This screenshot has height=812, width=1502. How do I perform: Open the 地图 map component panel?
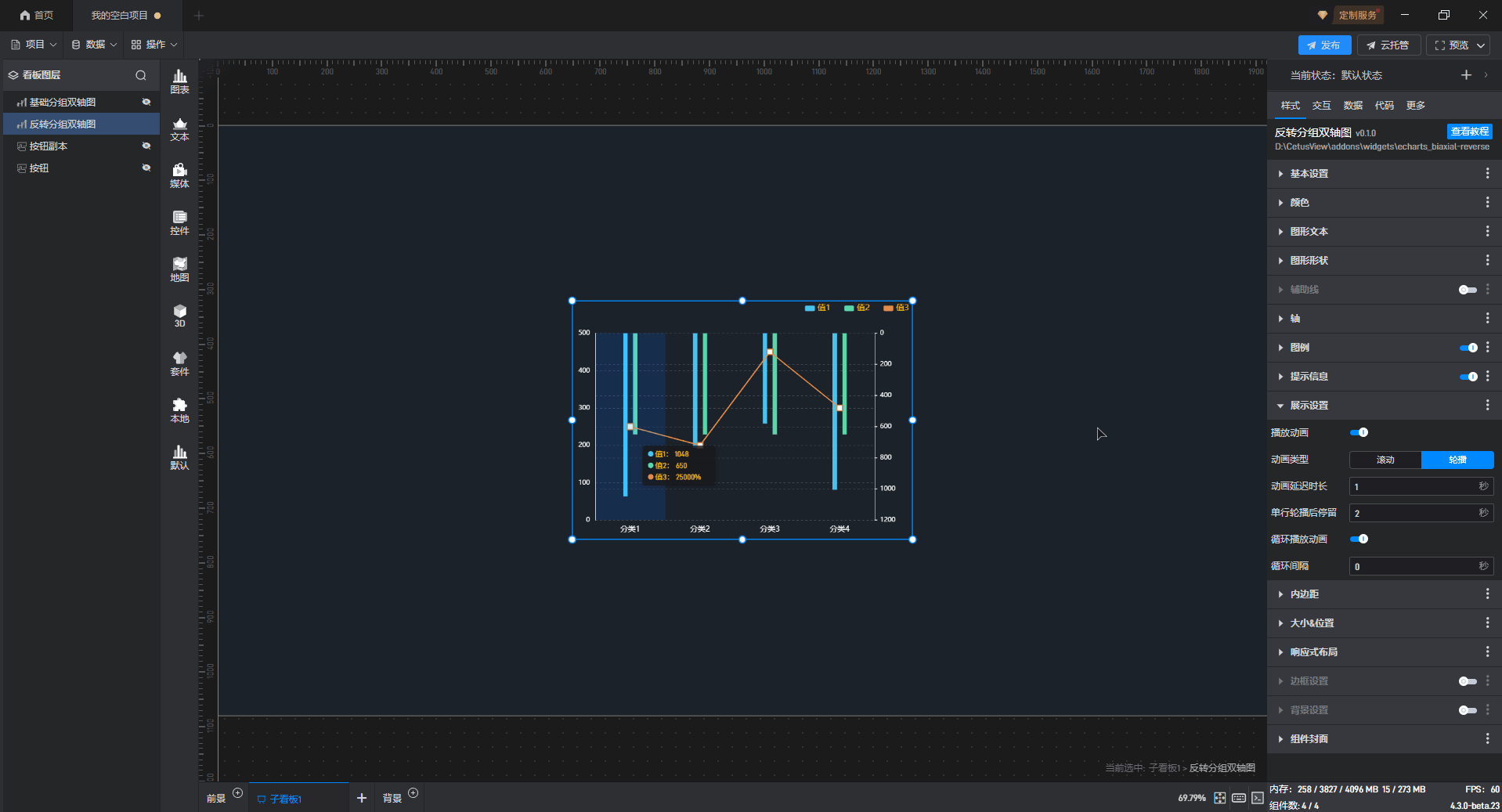tap(179, 270)
